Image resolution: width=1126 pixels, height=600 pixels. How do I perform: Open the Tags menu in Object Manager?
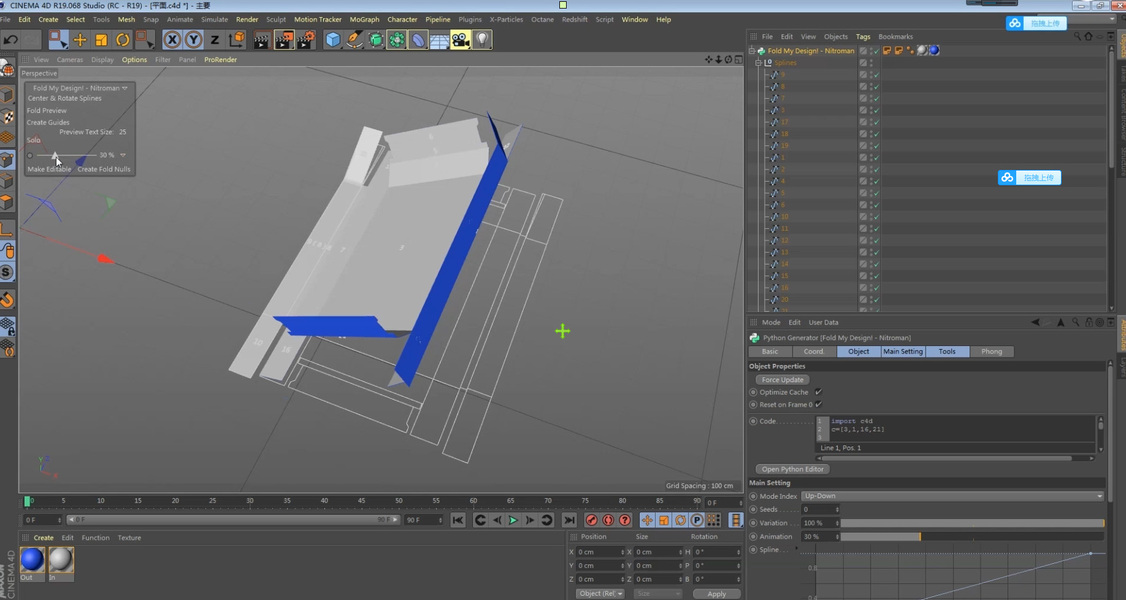(x=863, y=37)
